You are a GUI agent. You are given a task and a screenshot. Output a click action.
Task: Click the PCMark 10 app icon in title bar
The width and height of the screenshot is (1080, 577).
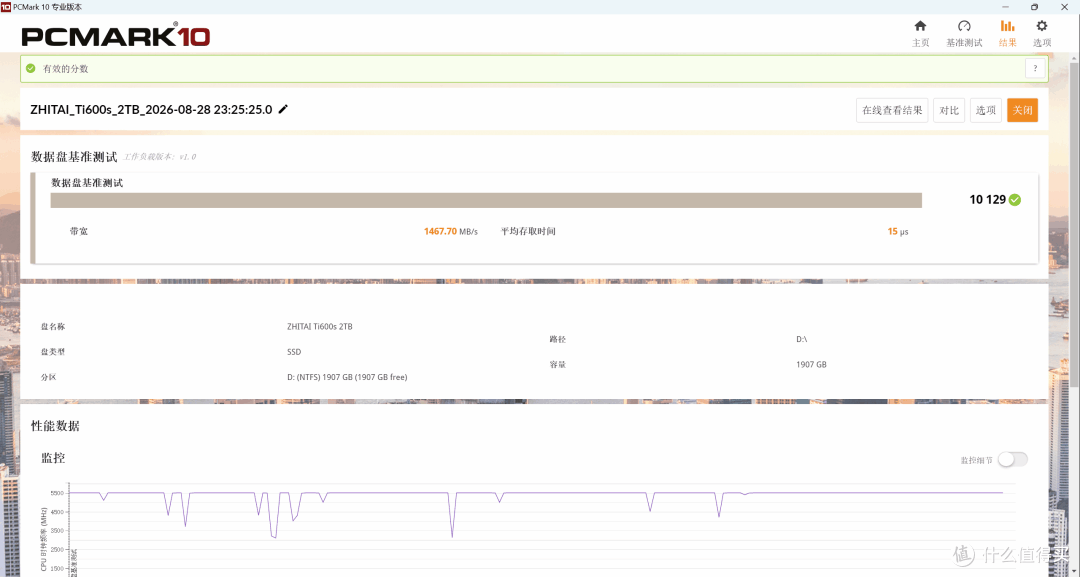point(6,6)
